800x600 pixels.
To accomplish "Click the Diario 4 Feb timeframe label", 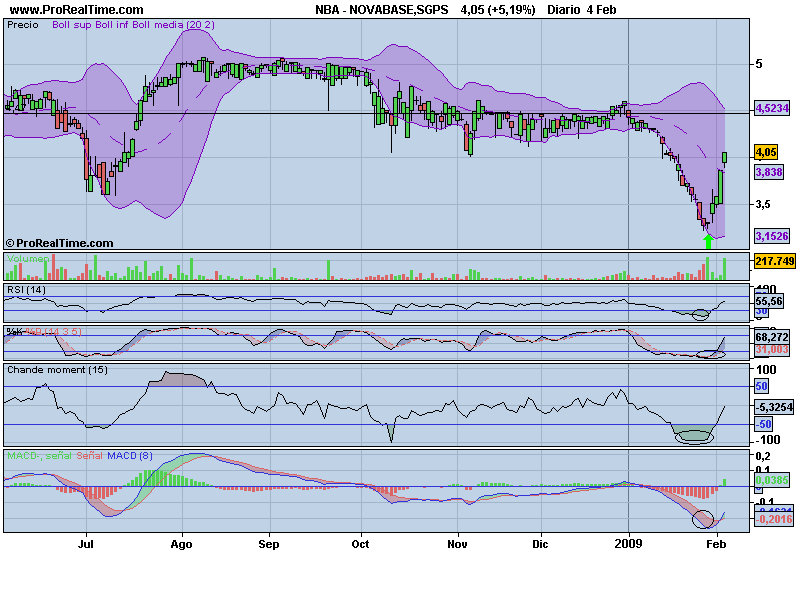I will 582,10.
